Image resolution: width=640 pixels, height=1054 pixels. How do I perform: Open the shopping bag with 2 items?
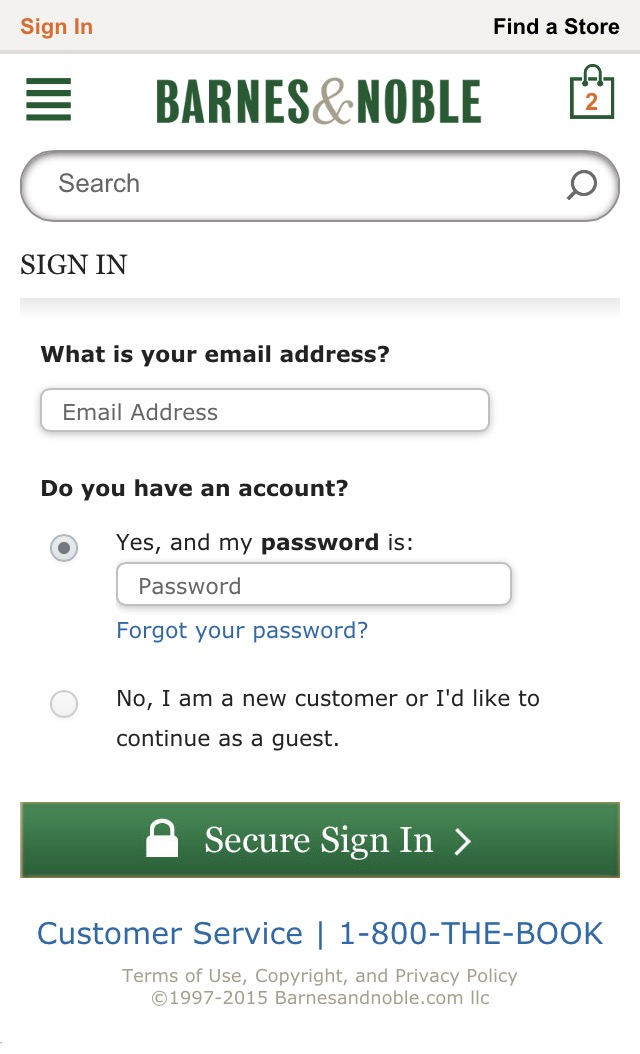click(592, 98)
